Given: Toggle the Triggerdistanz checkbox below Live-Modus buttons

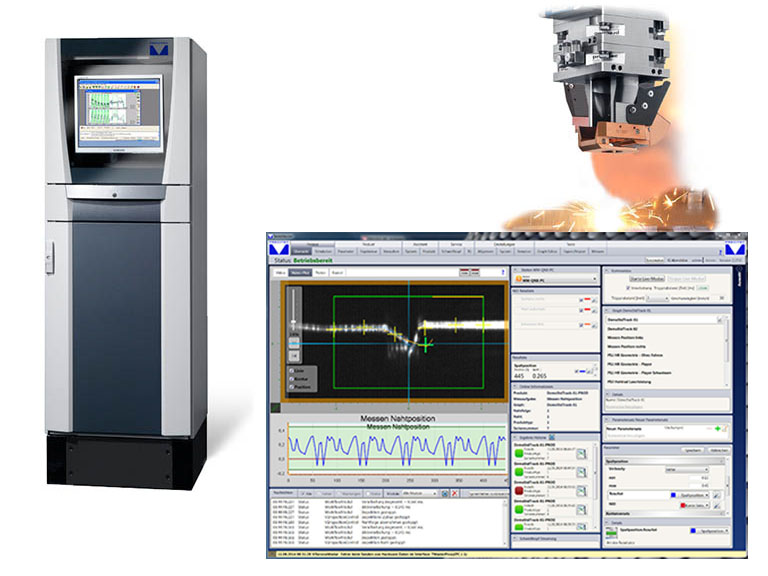Looking at the screenshot, I should point(628,288).
